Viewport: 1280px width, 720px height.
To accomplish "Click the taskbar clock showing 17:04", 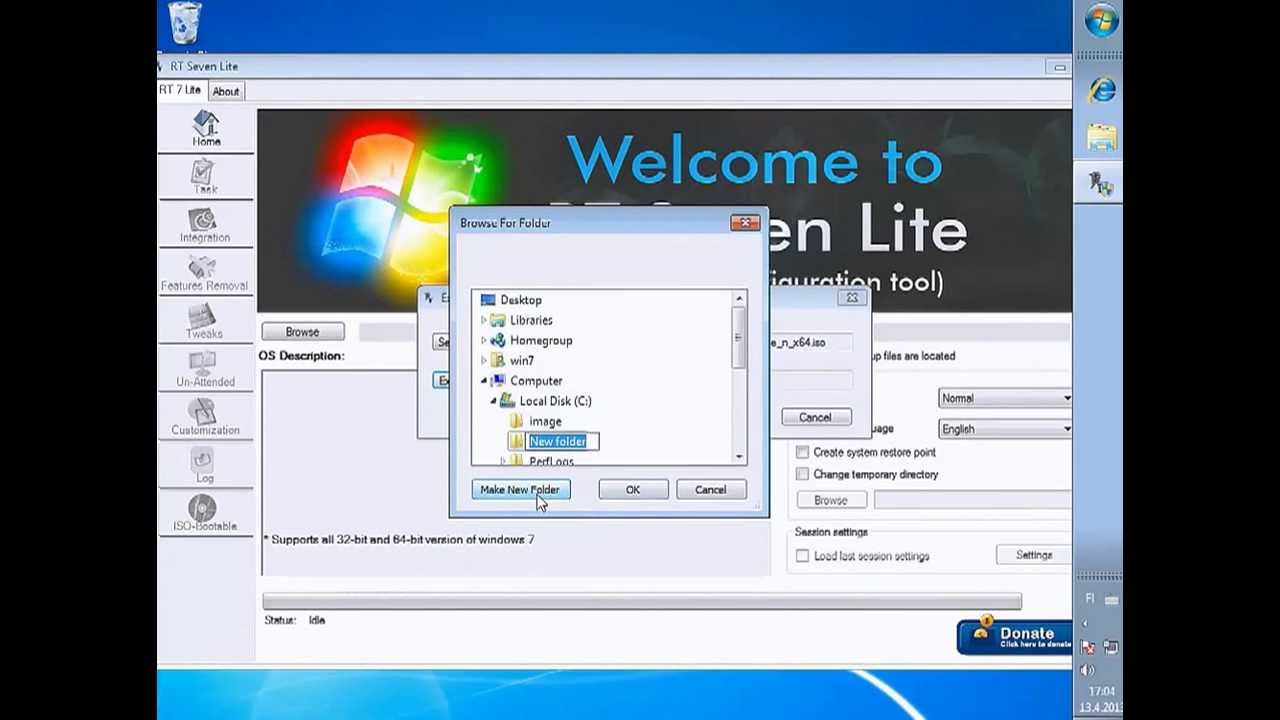I will click(1101, 692).
